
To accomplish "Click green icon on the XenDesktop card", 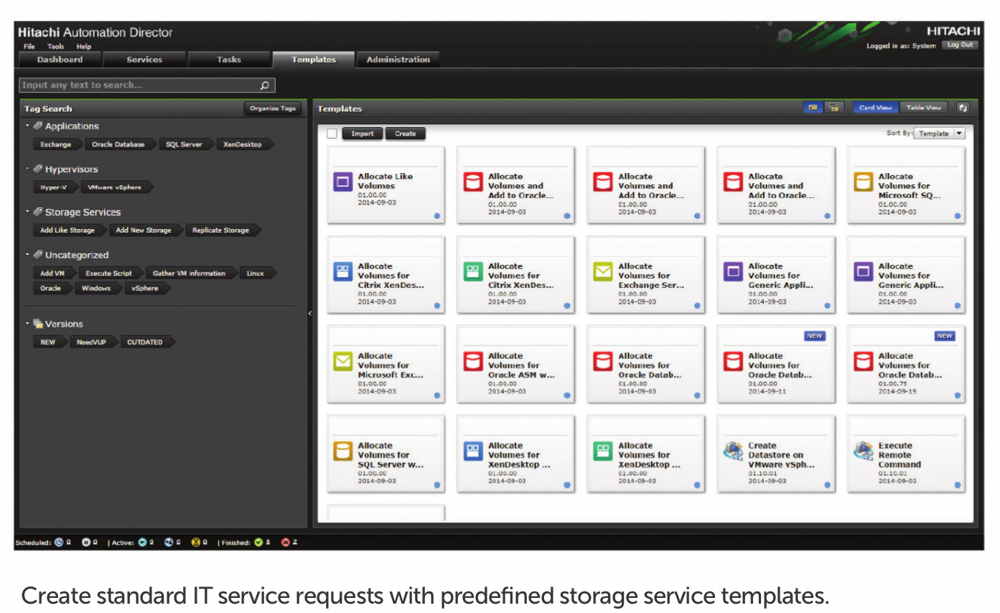I will [603, 451].
